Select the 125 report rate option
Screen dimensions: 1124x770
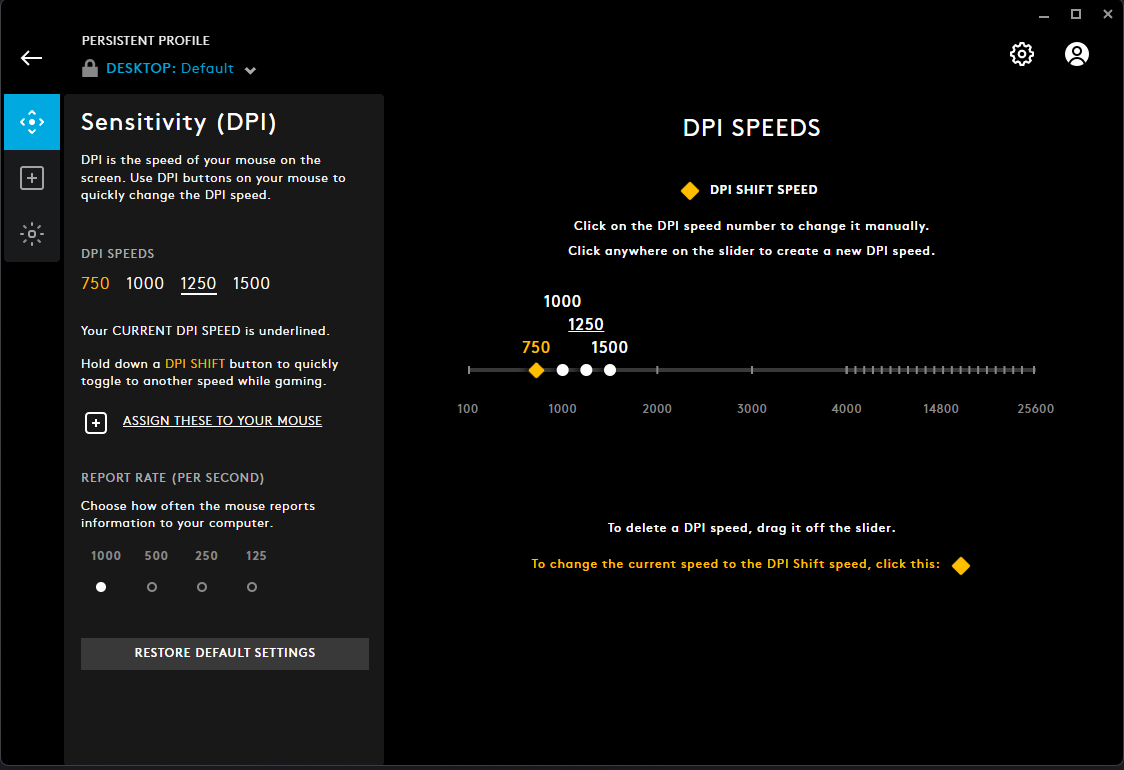[252, 586]
